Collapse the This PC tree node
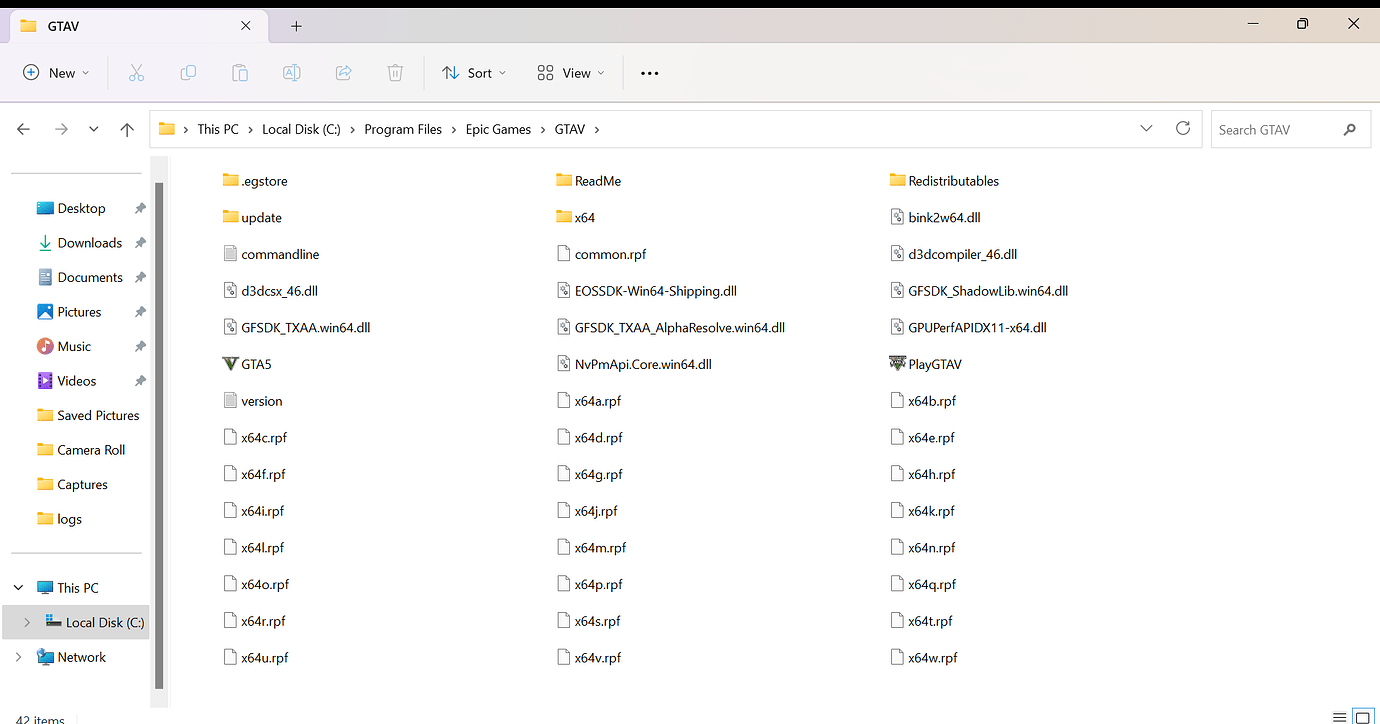The image size is (1380, 724). pos(18,588)
